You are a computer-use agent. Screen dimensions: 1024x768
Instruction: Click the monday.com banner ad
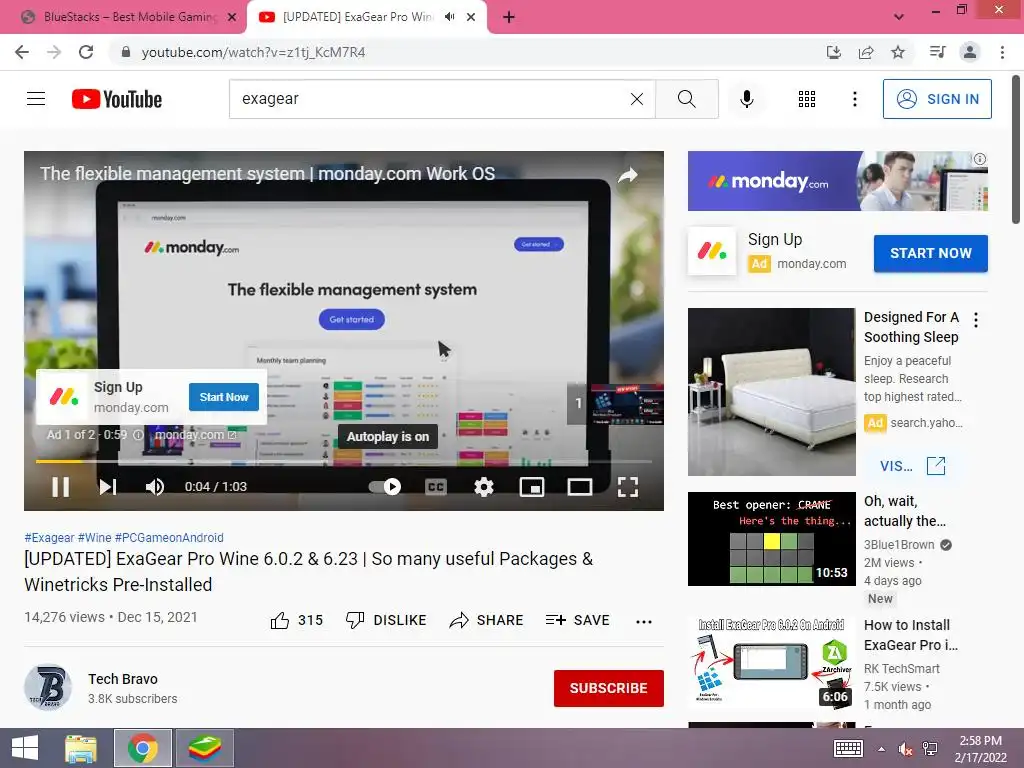[837, 181]
